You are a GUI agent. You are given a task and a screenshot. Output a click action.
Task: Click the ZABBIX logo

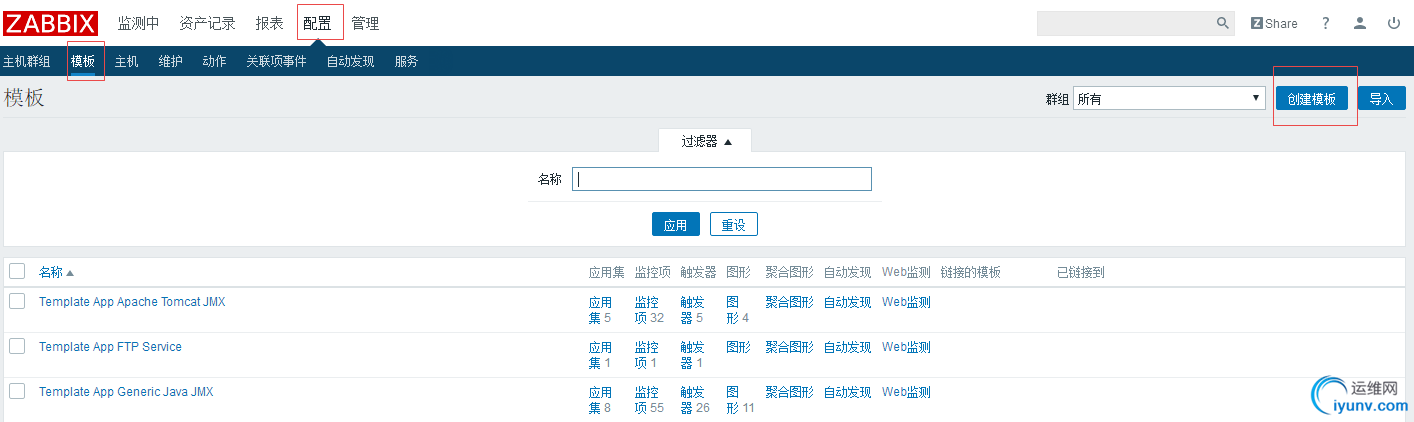pos(51,23)
